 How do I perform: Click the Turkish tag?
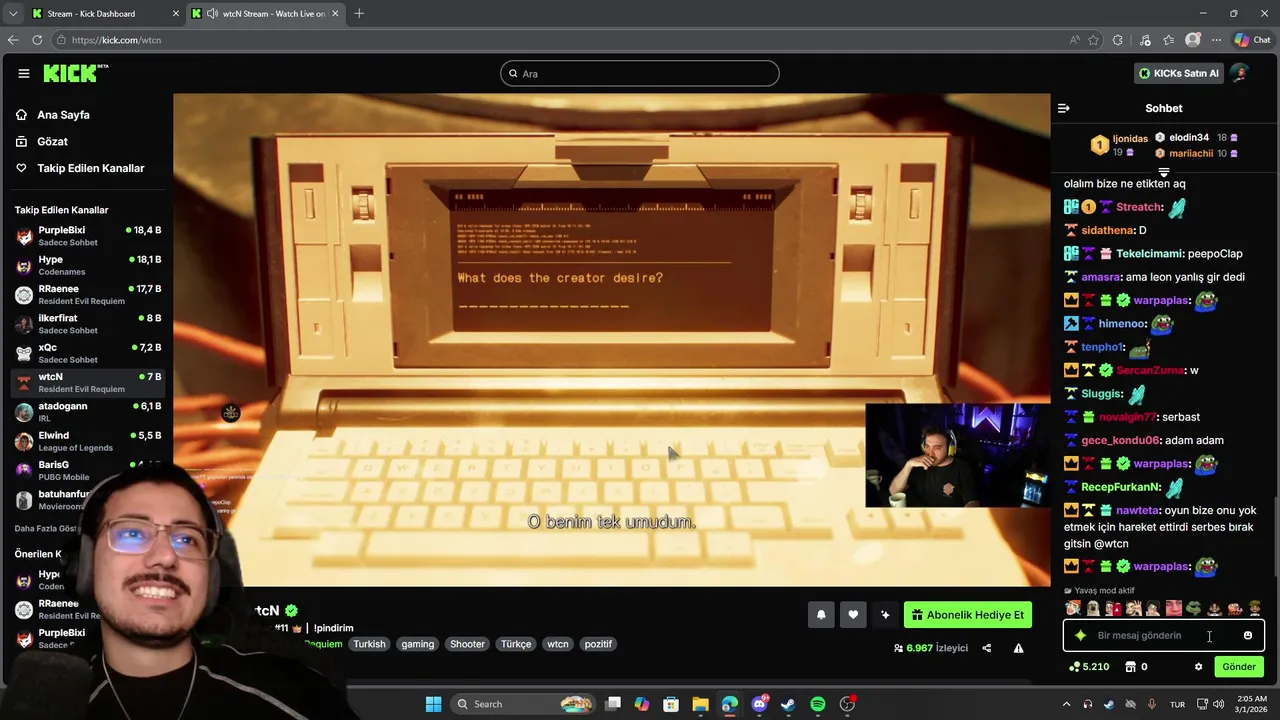[x=369, y=644]
